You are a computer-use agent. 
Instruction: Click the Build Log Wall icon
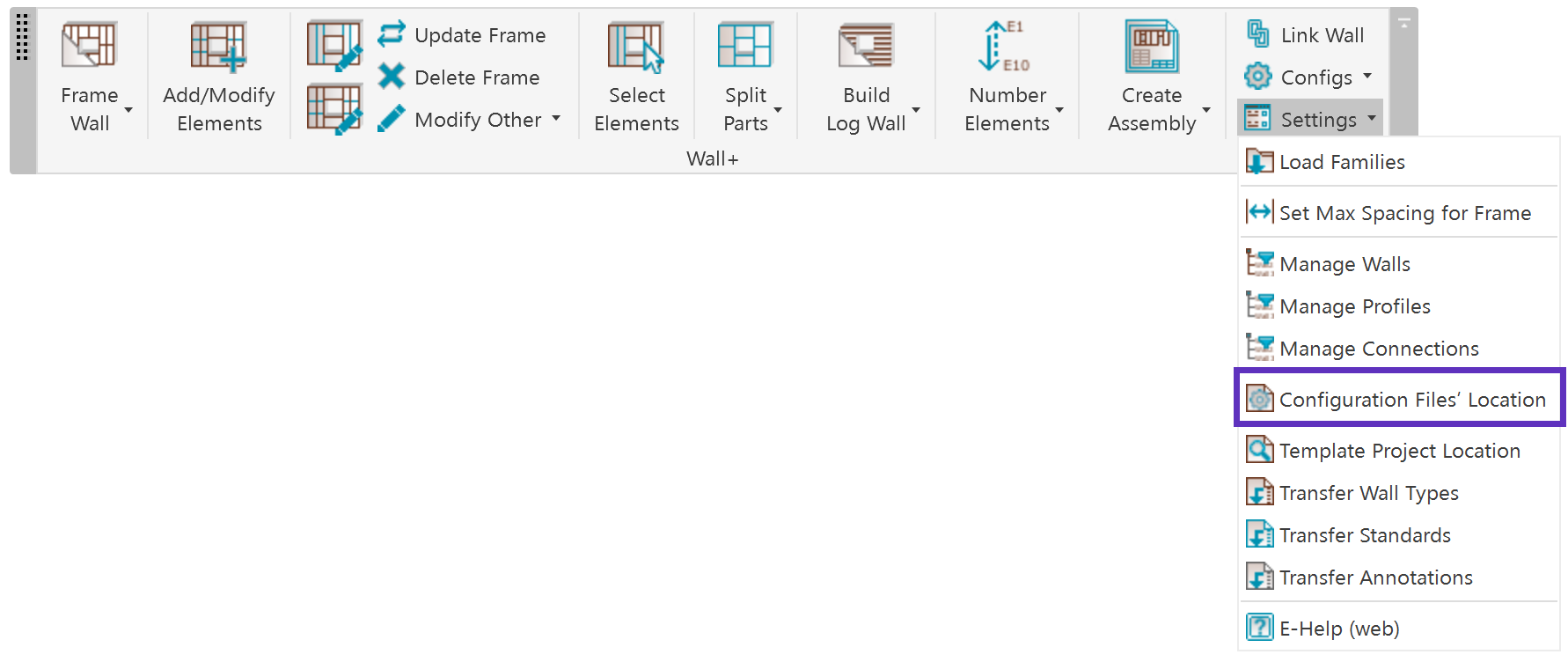(866, 46)
